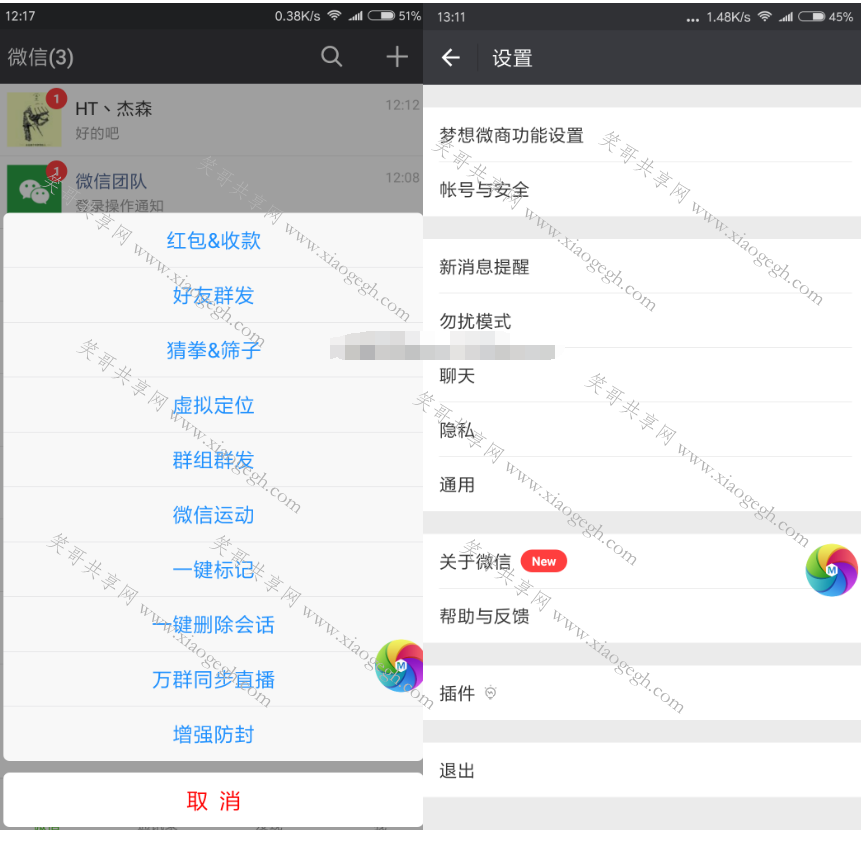This screenshot has height=841, width=861.
Task: Open 插件 settings row
Action: tap(642, 693)
